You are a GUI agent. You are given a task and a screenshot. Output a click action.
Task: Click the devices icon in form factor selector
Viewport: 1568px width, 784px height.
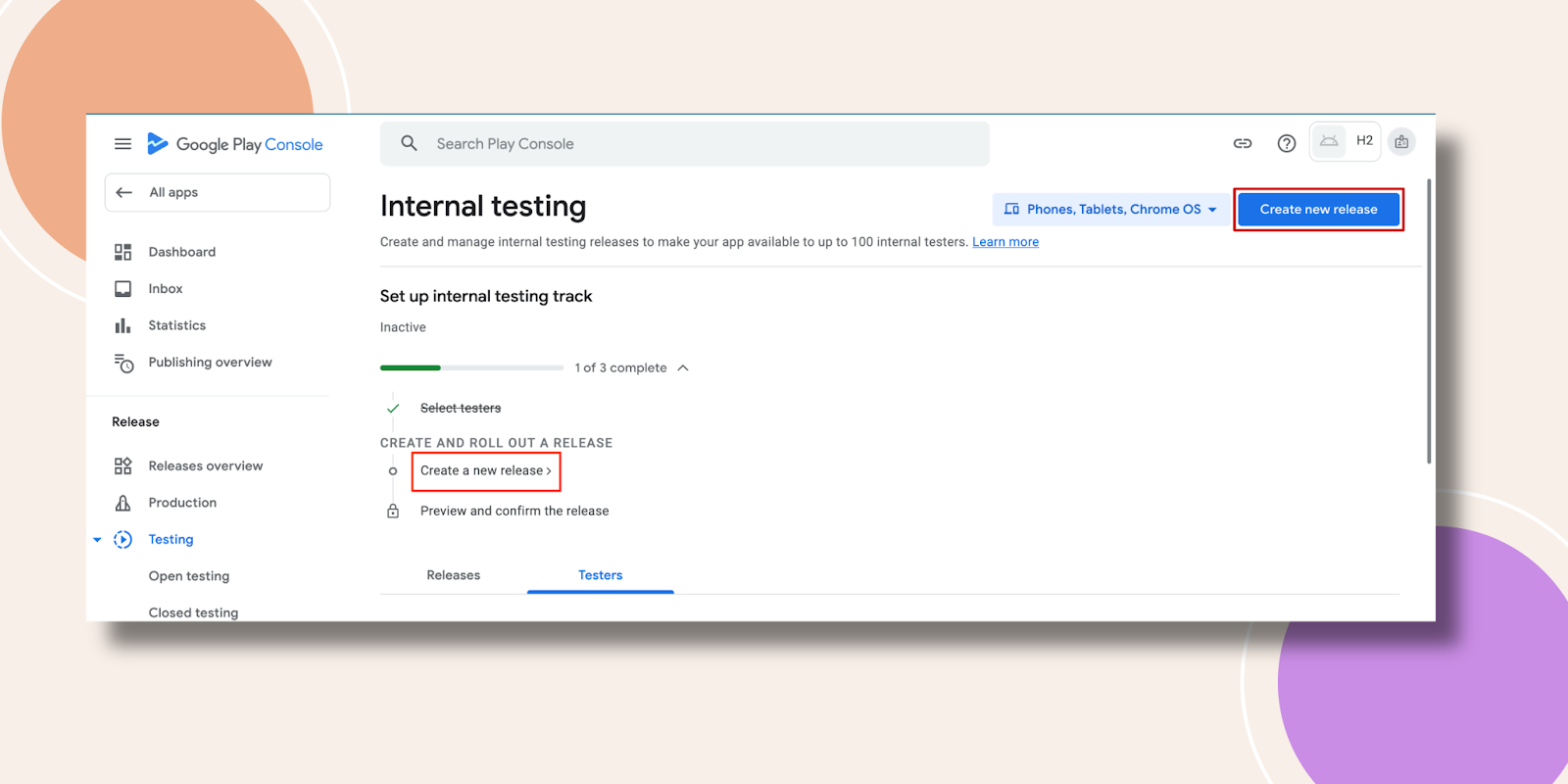(x=1011, y=210)
